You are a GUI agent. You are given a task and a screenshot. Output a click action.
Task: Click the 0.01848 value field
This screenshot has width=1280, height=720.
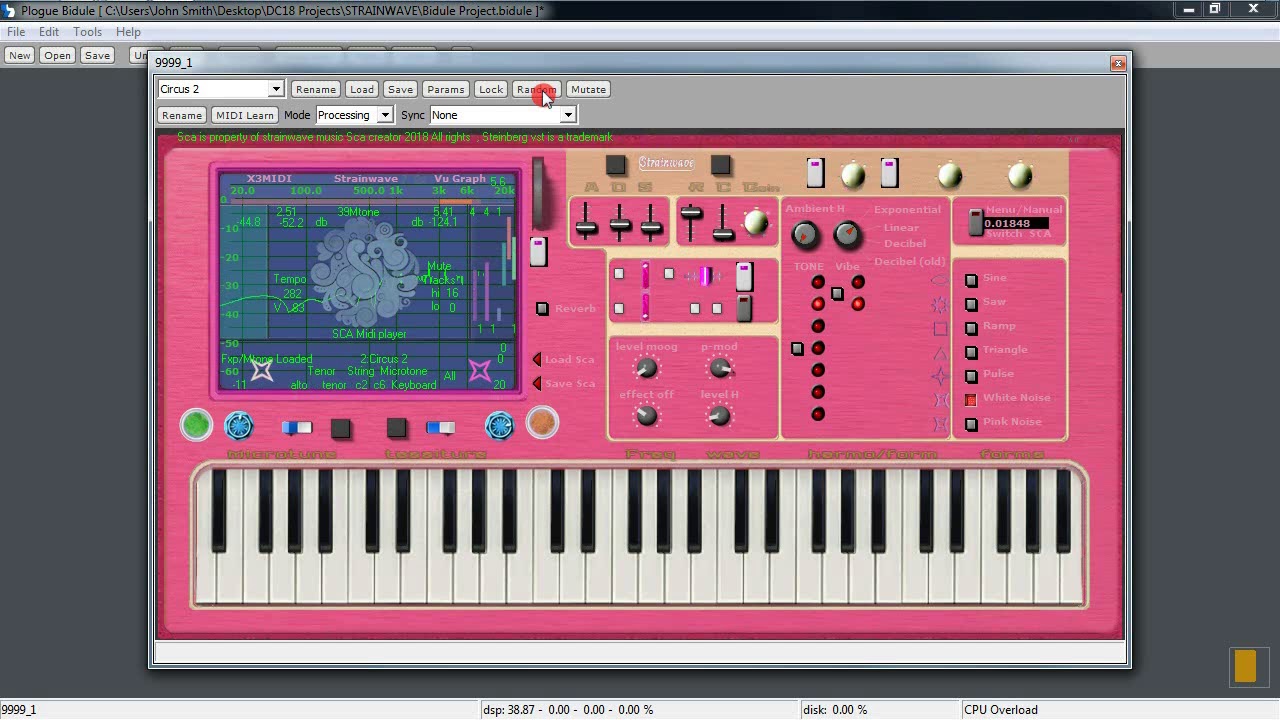tap(1016, 224)
